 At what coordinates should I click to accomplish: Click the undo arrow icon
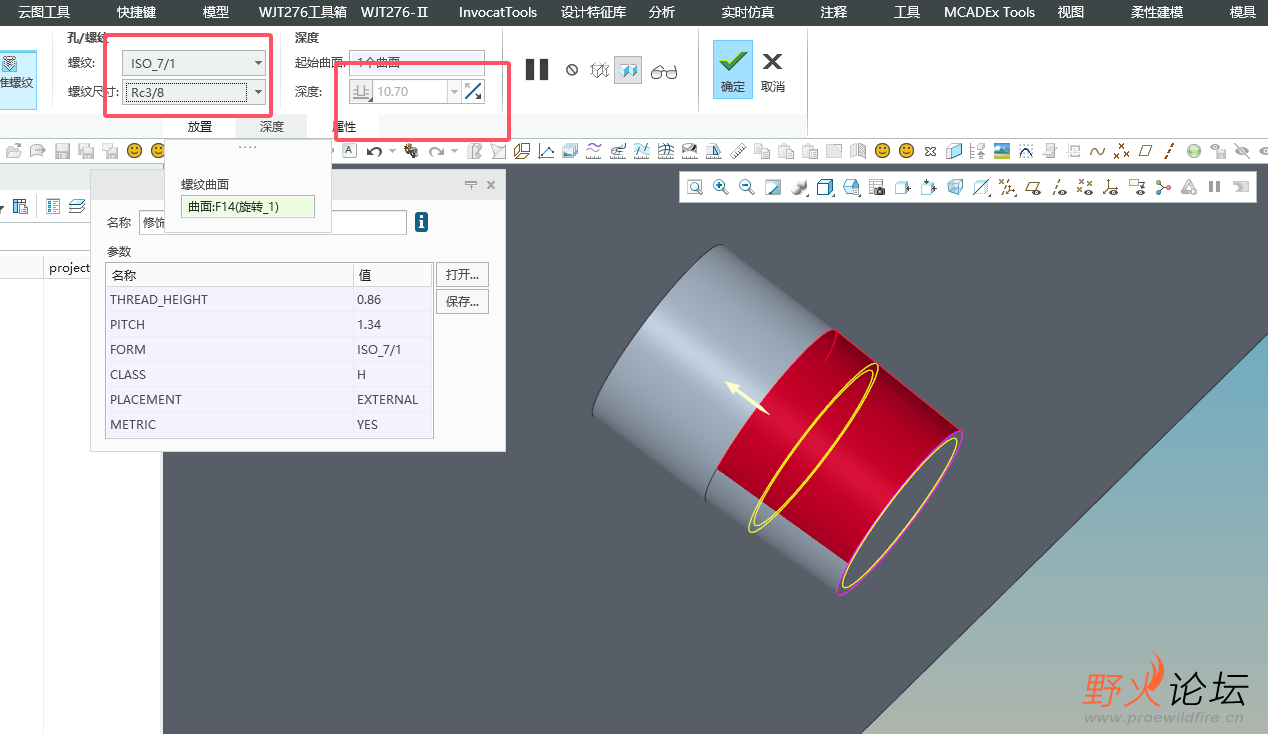374,151
